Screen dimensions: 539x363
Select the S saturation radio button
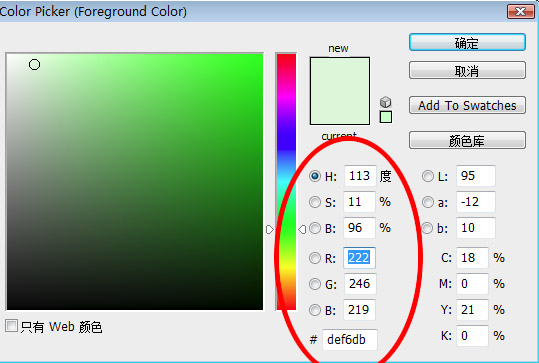pos(315,202)
